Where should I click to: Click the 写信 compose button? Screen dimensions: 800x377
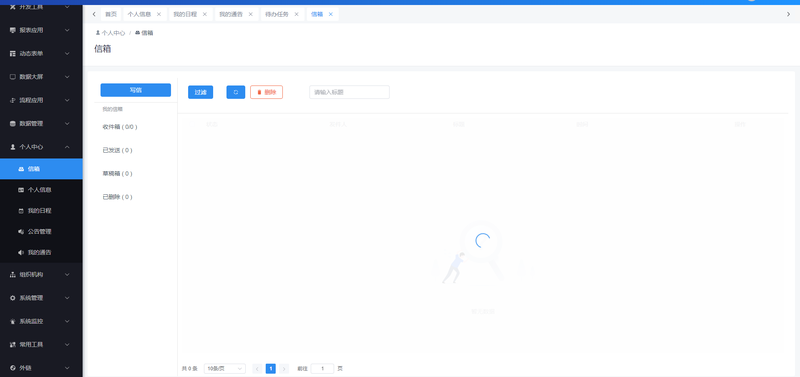click(x=136, y=90)
